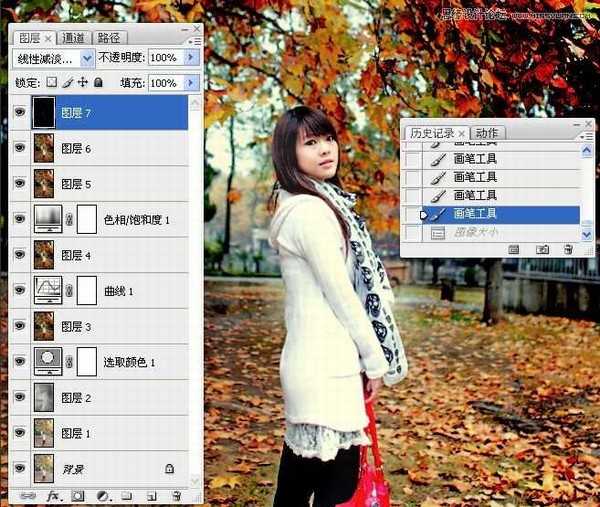Viewport: 600px width, 507px height.
Task: Switch to 通道 tab
Action: (73, 38)
